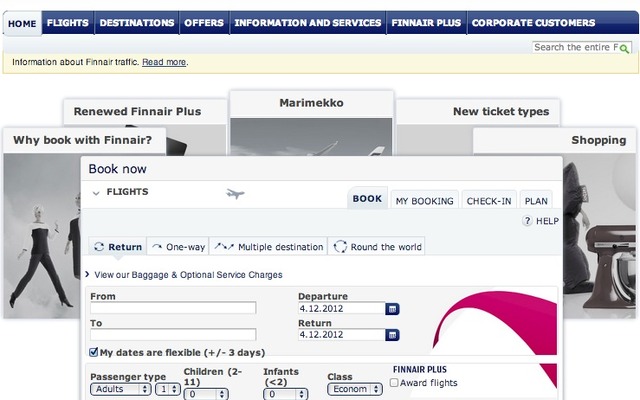Open the FLIGHTS navigation menu

(x=68, y=23)
